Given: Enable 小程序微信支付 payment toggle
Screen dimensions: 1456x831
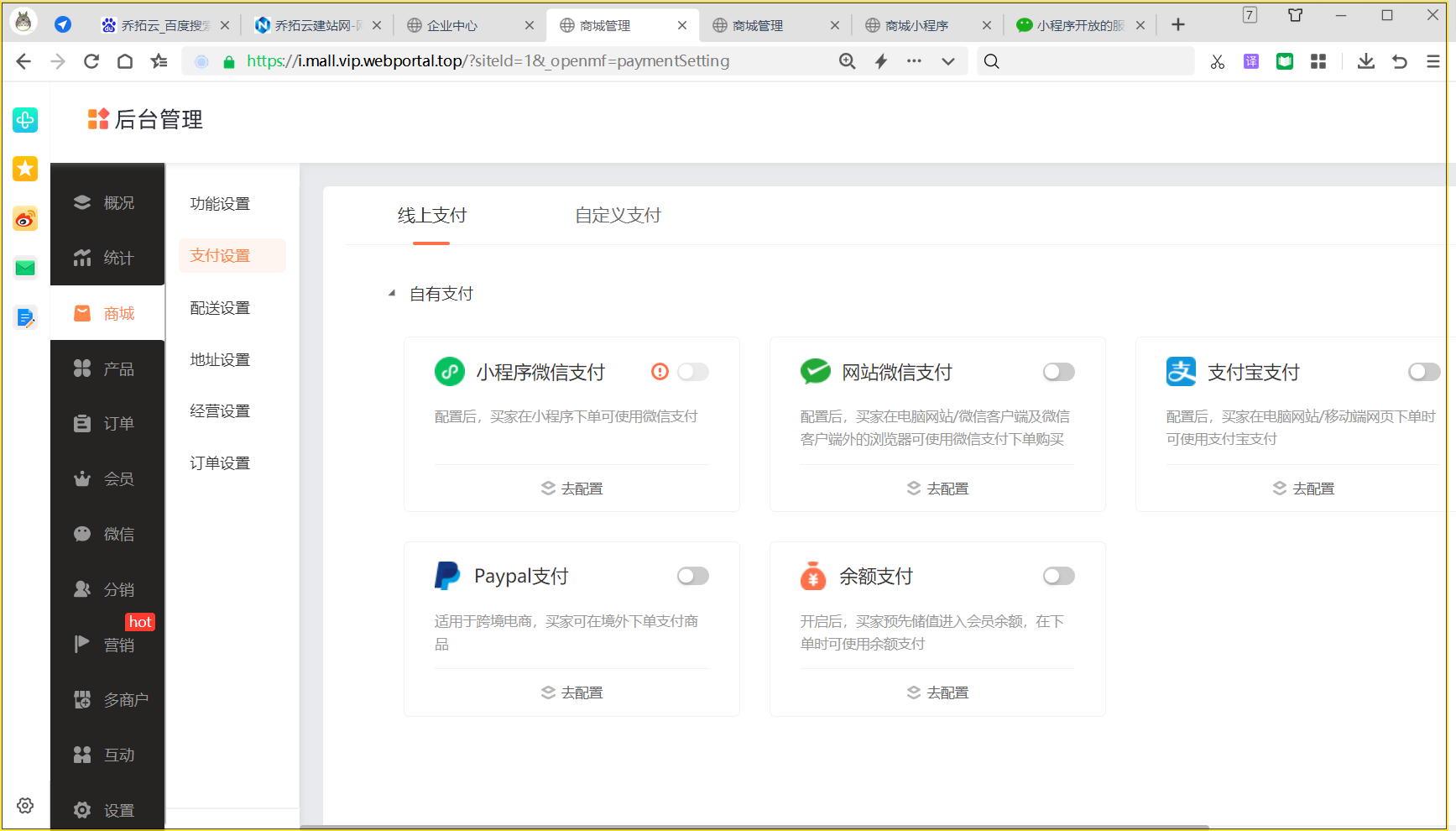Looking at the screenshot, I should coord(693,371).
